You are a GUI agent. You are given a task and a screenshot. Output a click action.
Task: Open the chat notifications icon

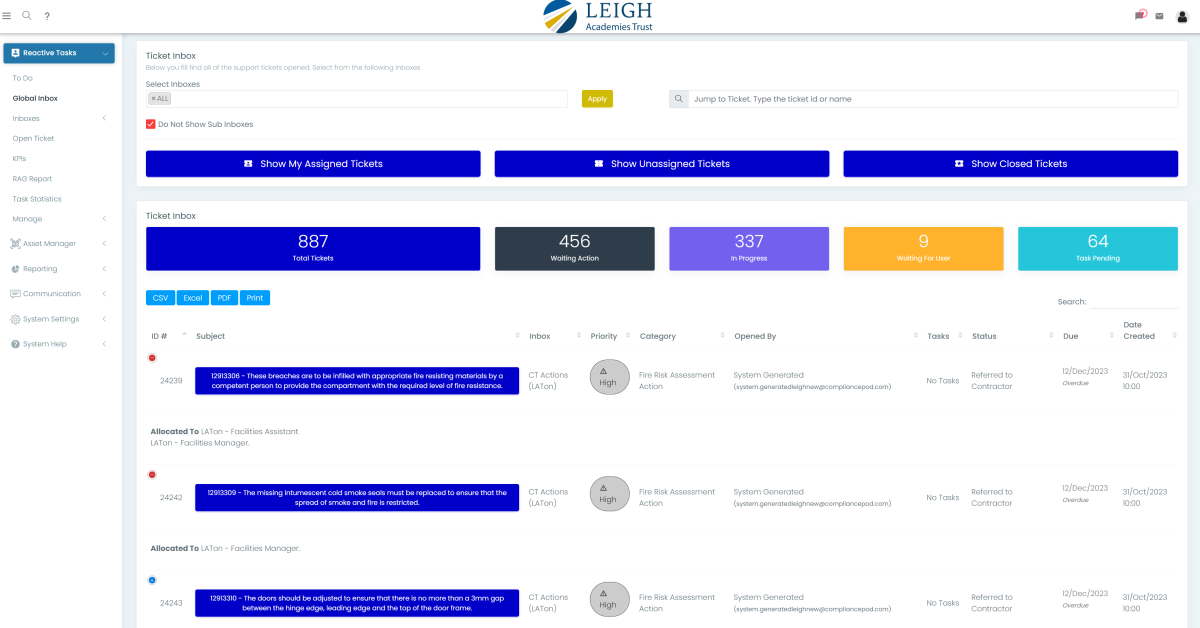[x=1139, y=16]
